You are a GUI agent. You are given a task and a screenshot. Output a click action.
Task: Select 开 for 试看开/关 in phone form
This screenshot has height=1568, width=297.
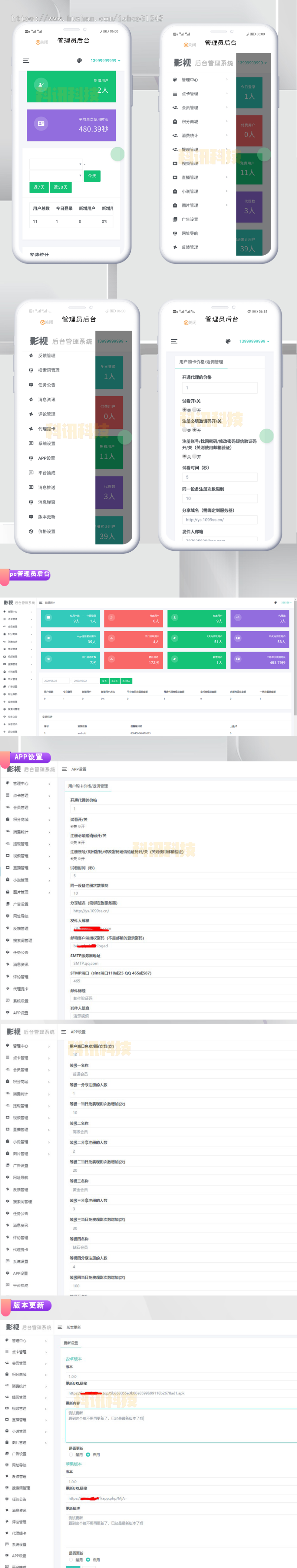tap(194, 410)
